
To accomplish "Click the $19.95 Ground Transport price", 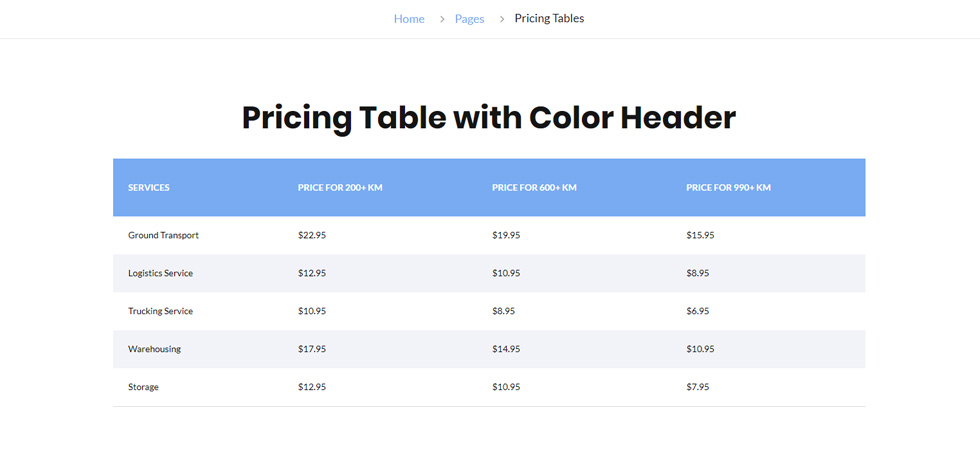I will 506,236.
